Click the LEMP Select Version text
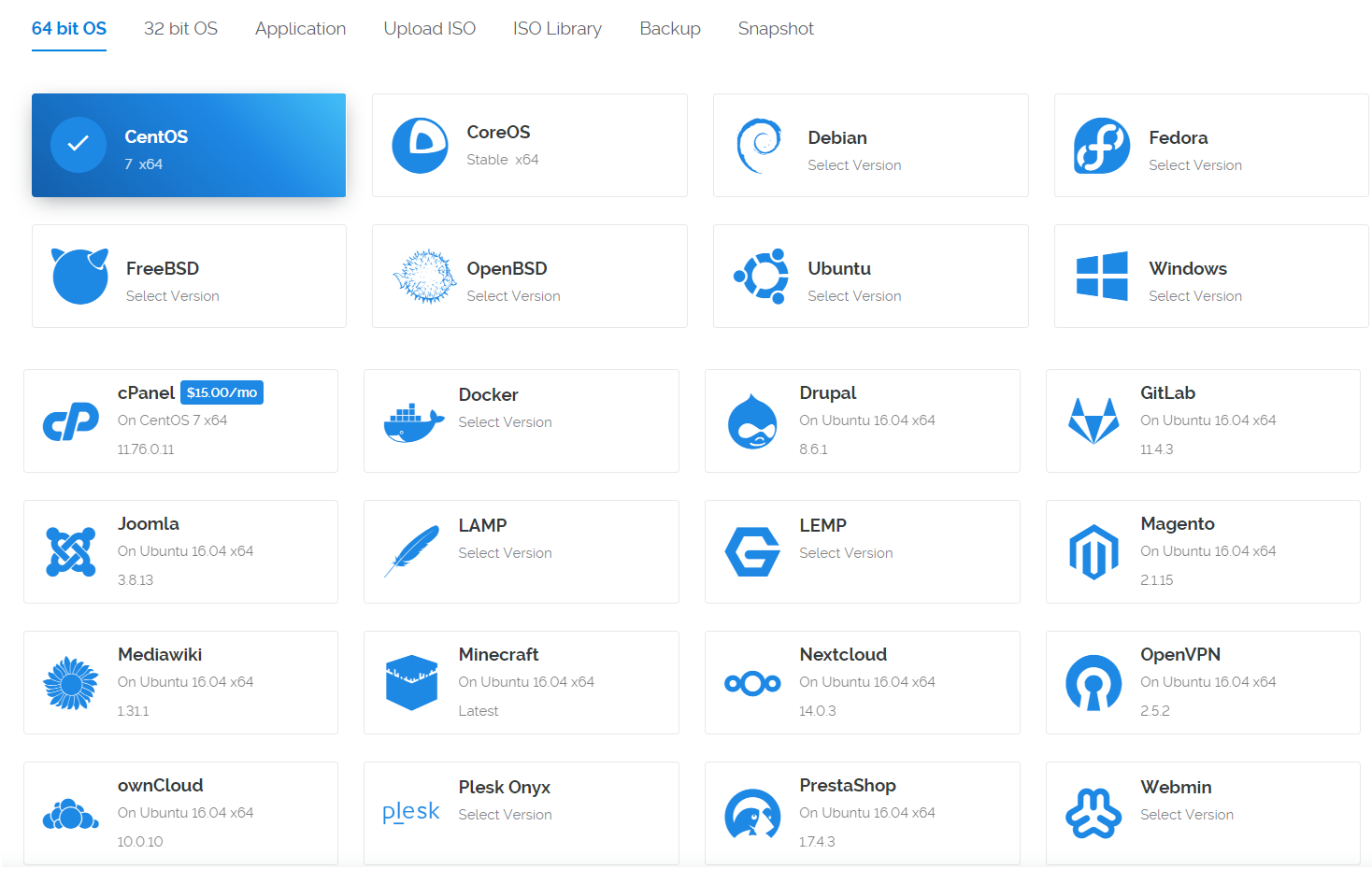Image resolution: width=1372 pixels, height=869 pixels. [x=846, y=553]
